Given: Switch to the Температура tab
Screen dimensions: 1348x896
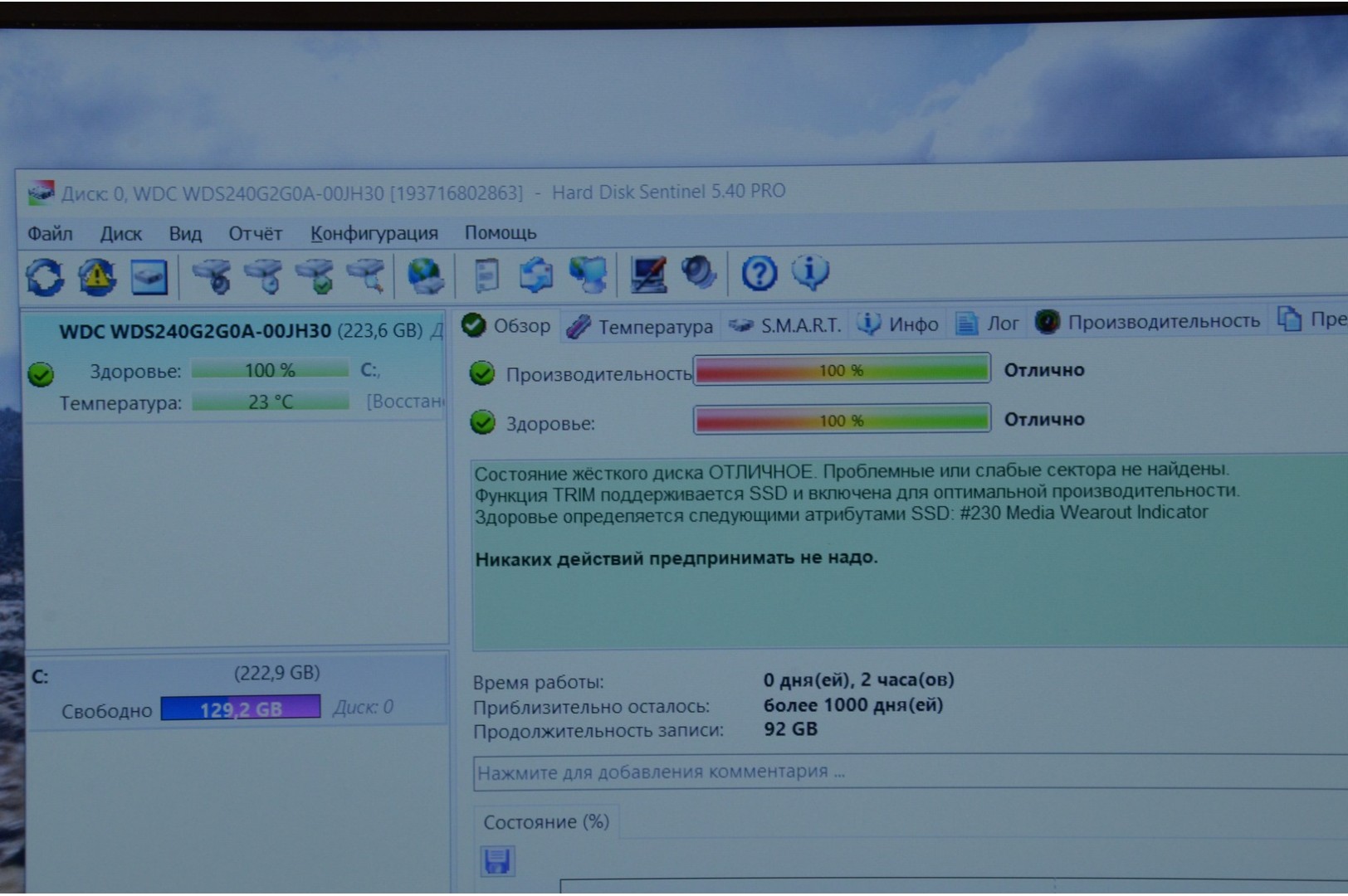Looking at the screenshot, I should pos(640,326).
